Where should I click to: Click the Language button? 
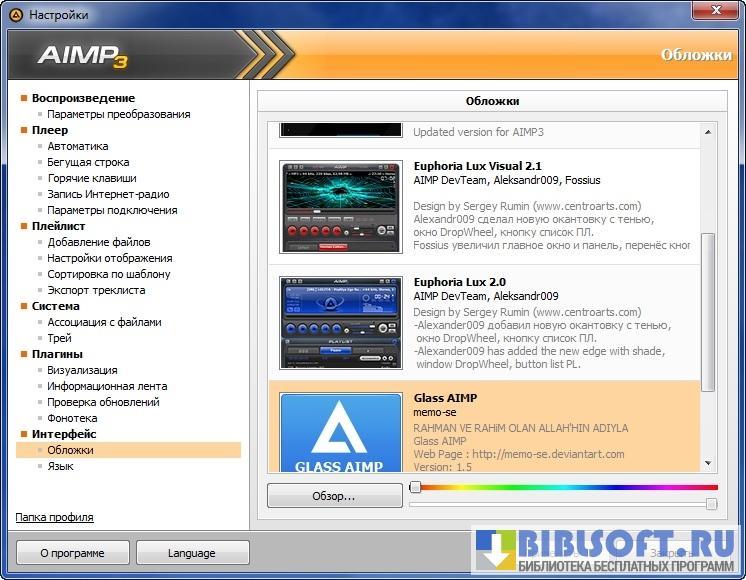point(192,553)
